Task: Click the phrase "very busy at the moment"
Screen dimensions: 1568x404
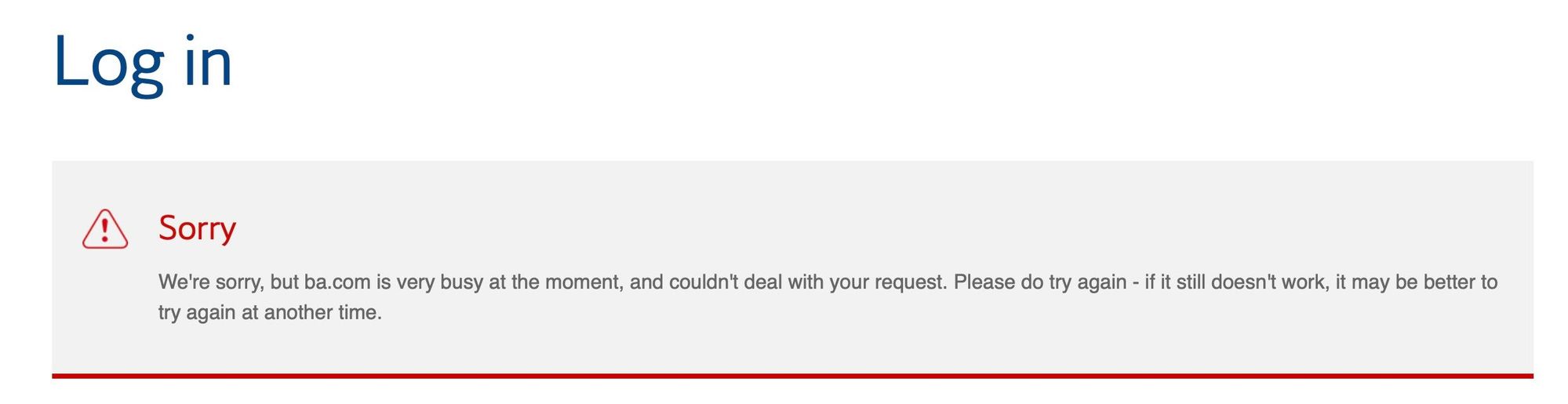Action: point(510,282)
